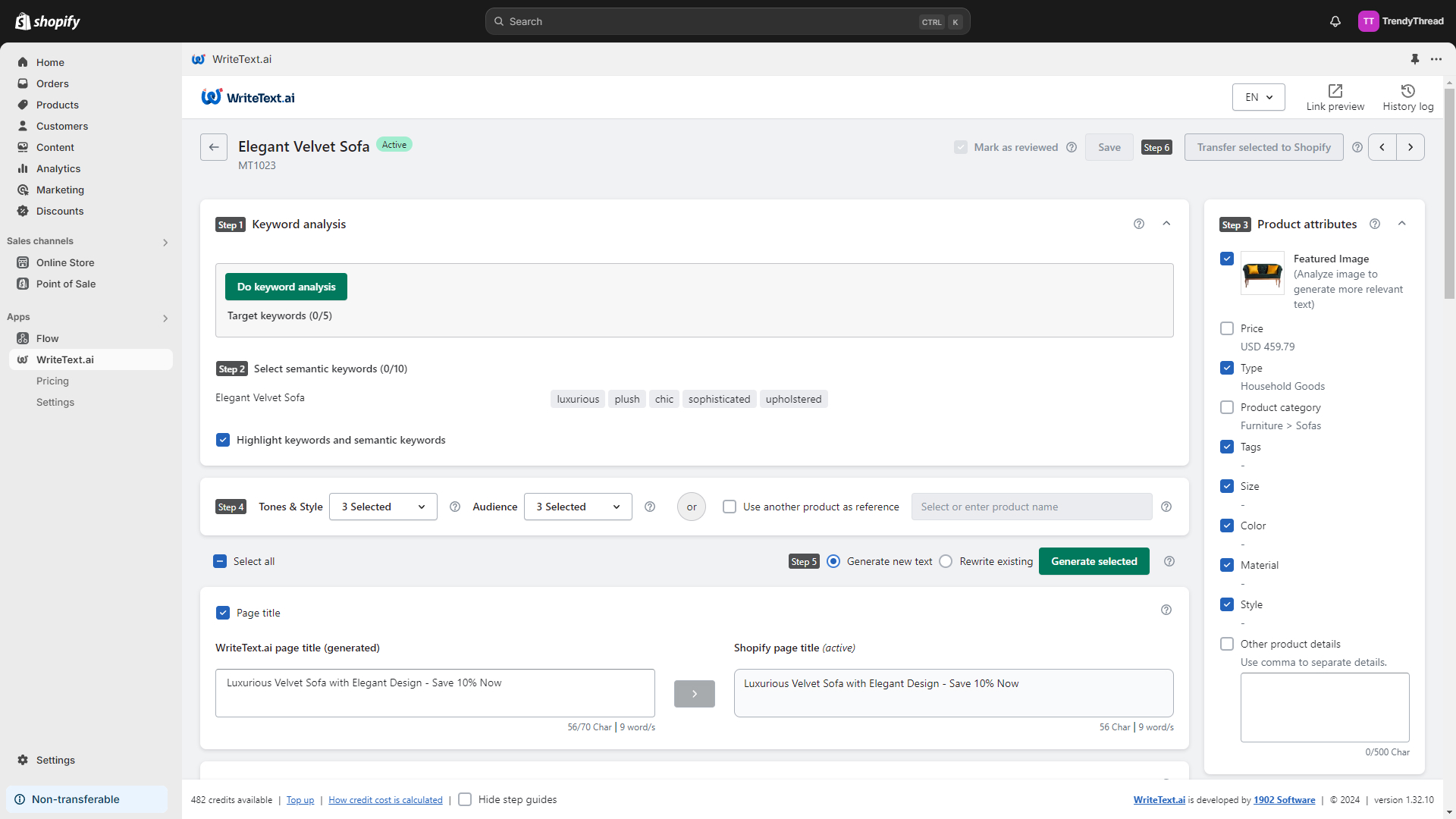Select the sophisticated keyword chip
Image resolution: width=1456 pixels, height=819 pixels.
coord(719,399)
